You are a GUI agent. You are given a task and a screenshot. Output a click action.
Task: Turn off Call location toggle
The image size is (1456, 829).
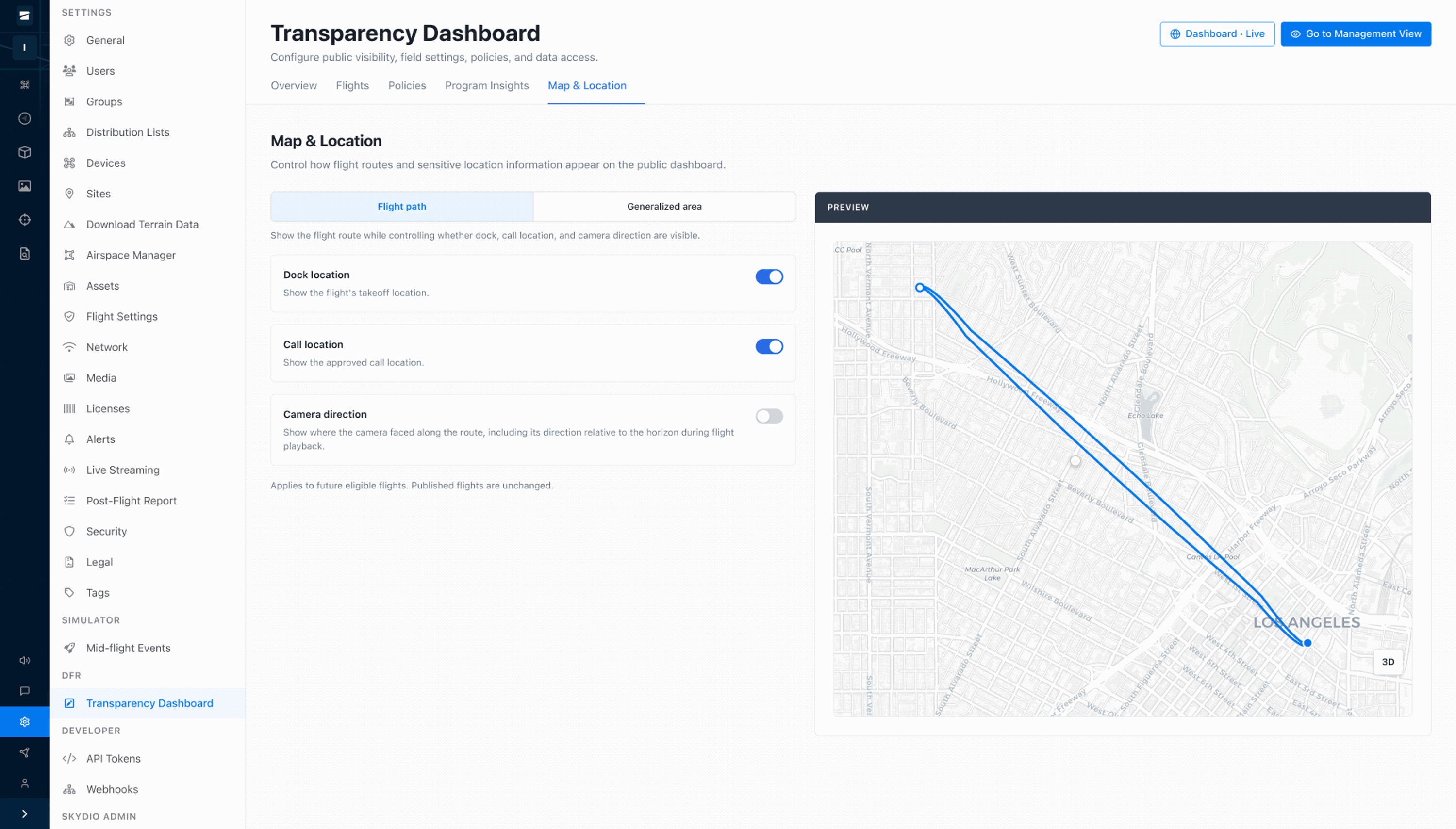click(769, 347)
